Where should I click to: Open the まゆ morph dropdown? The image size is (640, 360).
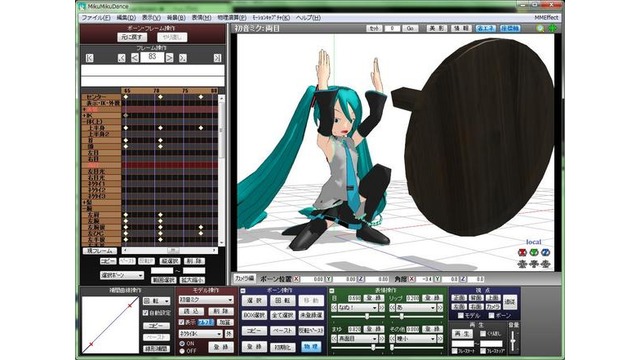(x=357, y=338)
